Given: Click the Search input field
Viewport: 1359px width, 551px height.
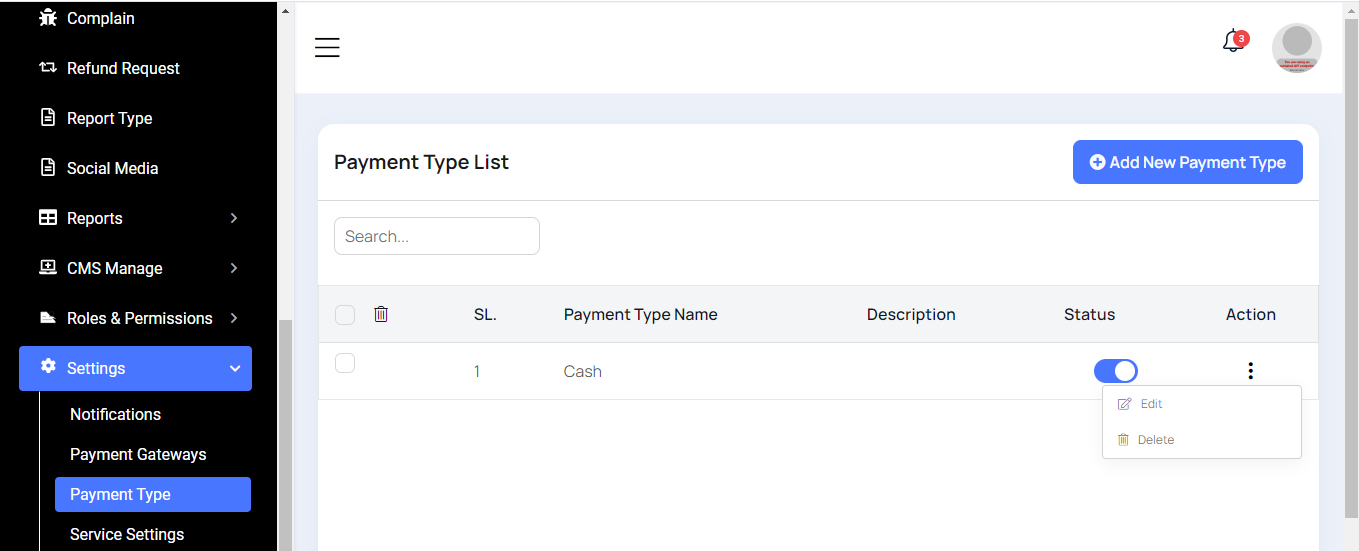Looking at the screenshot, I should (436, 236).
